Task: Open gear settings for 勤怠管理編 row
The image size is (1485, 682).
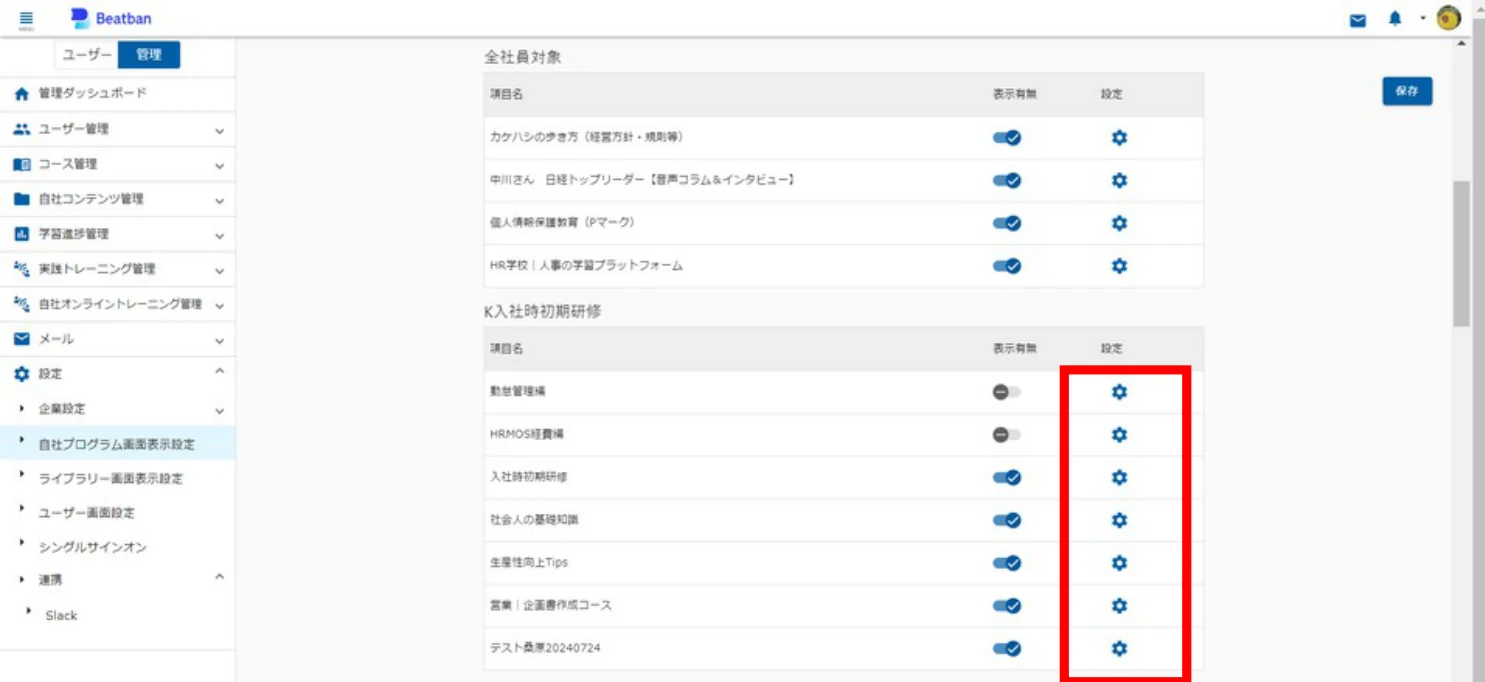Action: pos(1119,392)
